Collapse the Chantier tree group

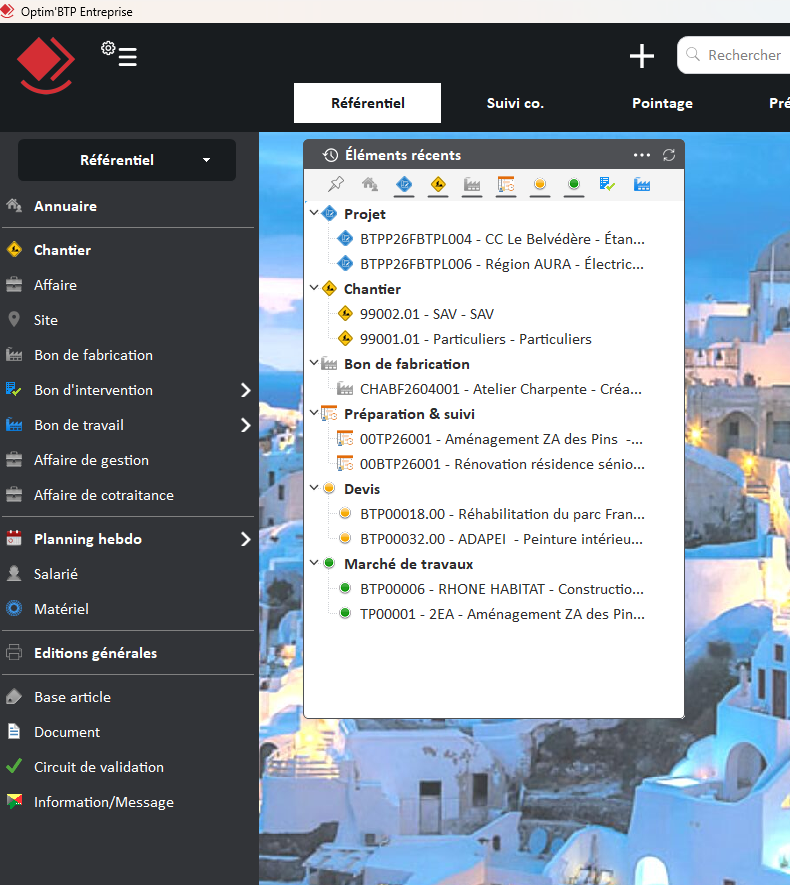click(314, 288)
